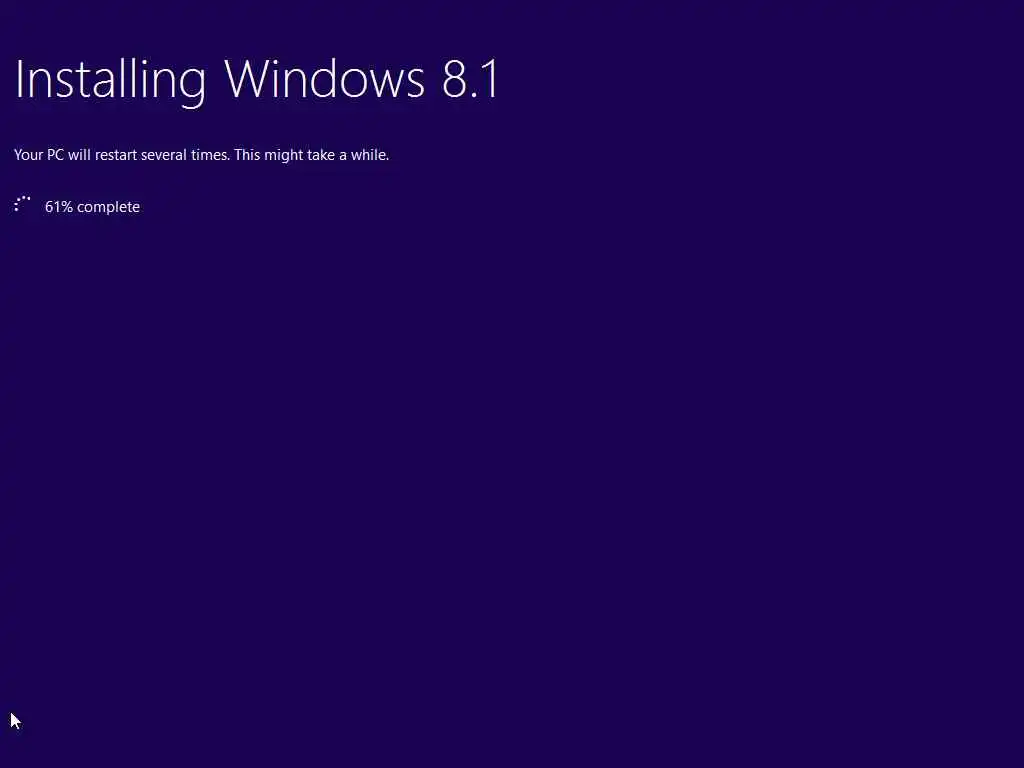Click "Your PC" in the subtitle

click(x=39, y=155)
